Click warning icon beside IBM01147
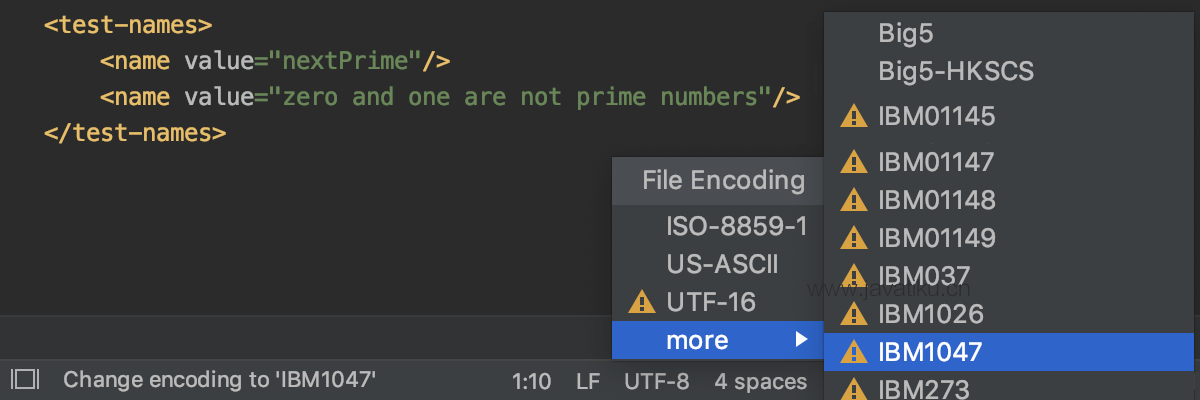Screen dimensions: 1200x400 click(853, 161)
